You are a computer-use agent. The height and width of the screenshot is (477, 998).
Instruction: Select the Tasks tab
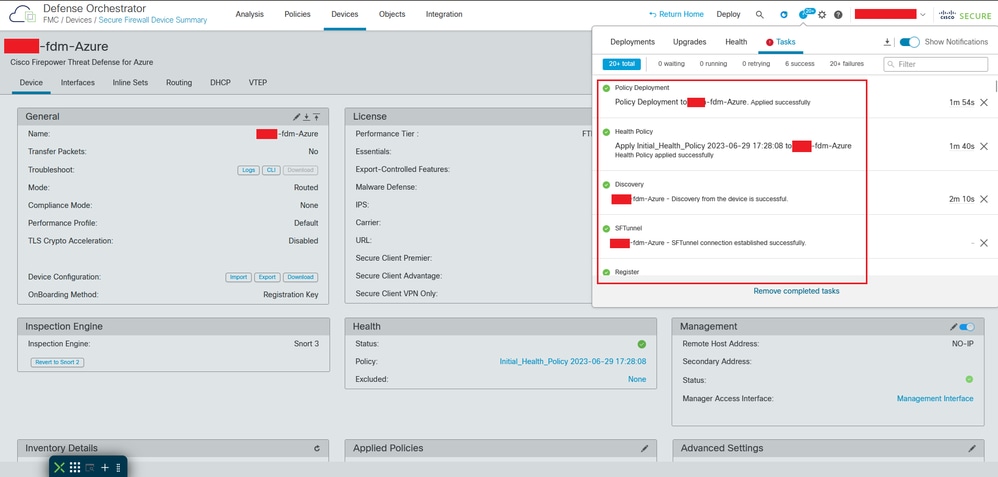781,42
